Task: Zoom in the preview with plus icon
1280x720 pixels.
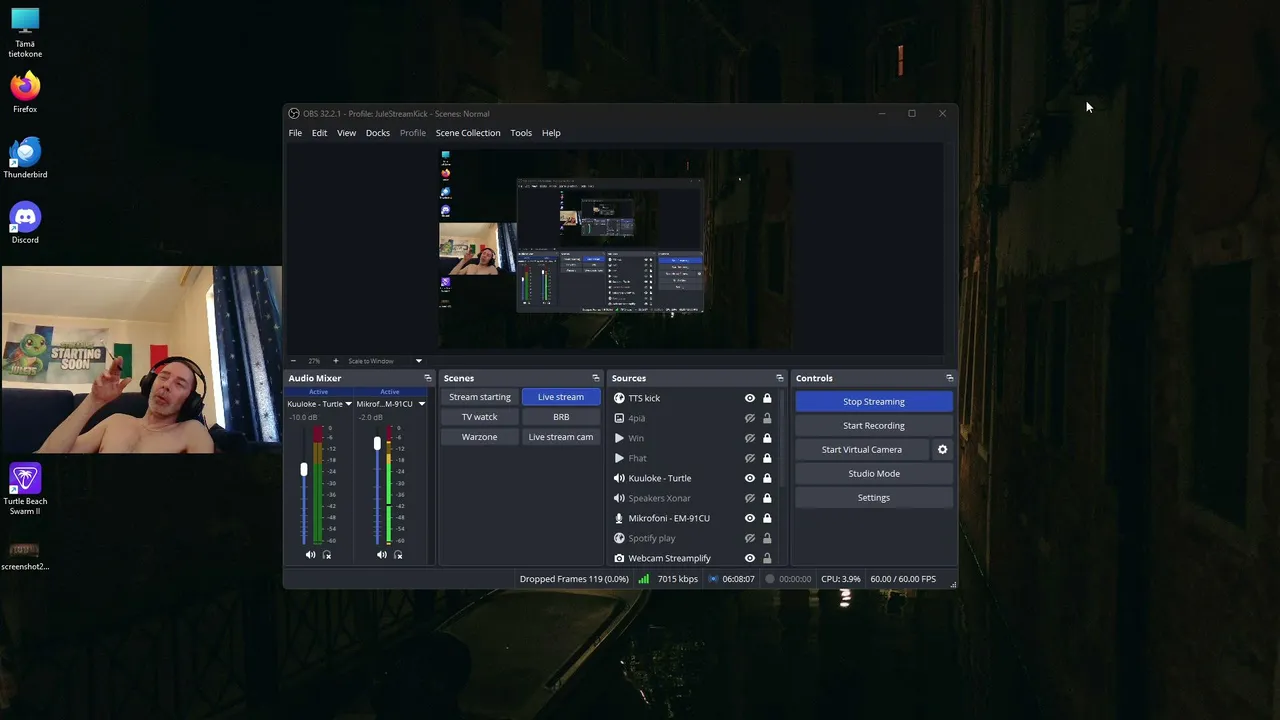Action: click(x=335, y=361)
